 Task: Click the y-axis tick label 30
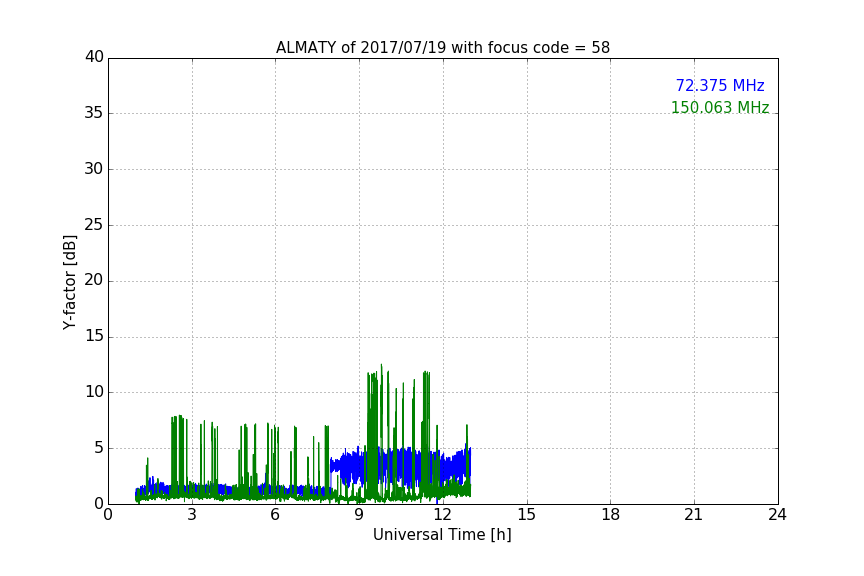[x=94, y=169]
